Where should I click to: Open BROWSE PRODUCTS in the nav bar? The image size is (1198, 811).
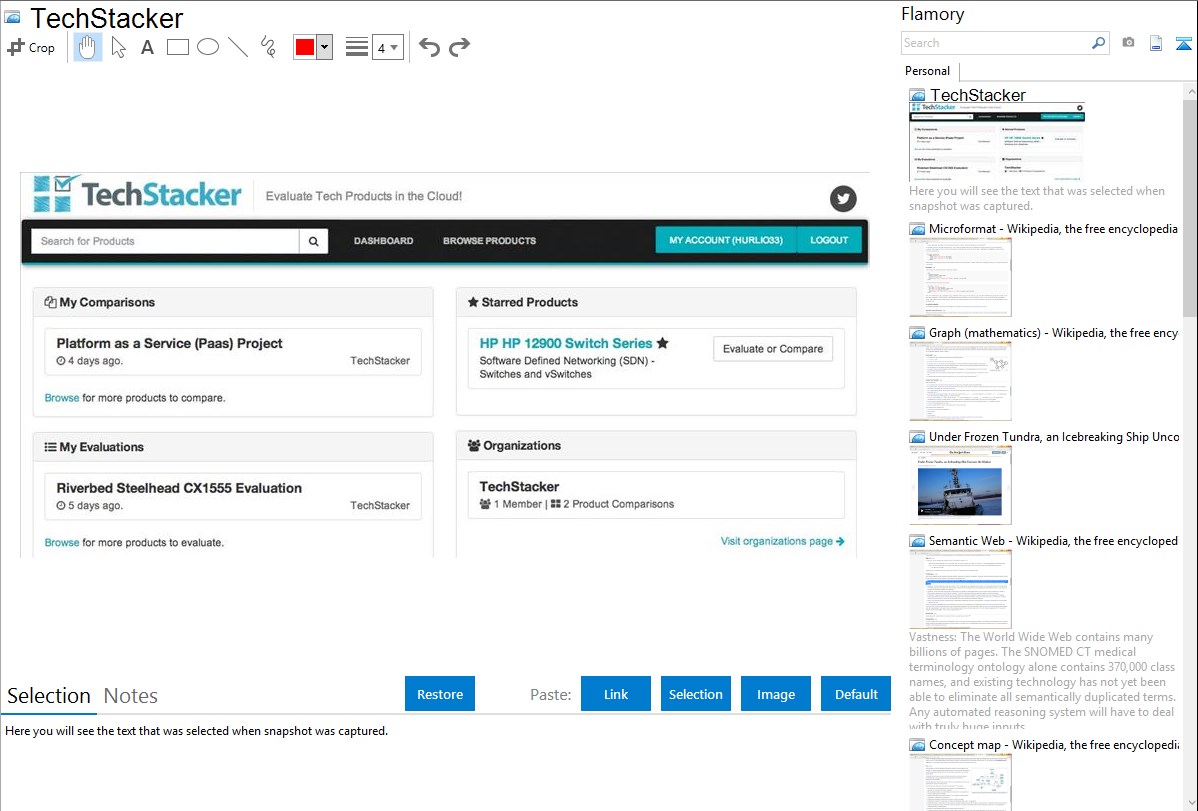(x=490, y=241)
